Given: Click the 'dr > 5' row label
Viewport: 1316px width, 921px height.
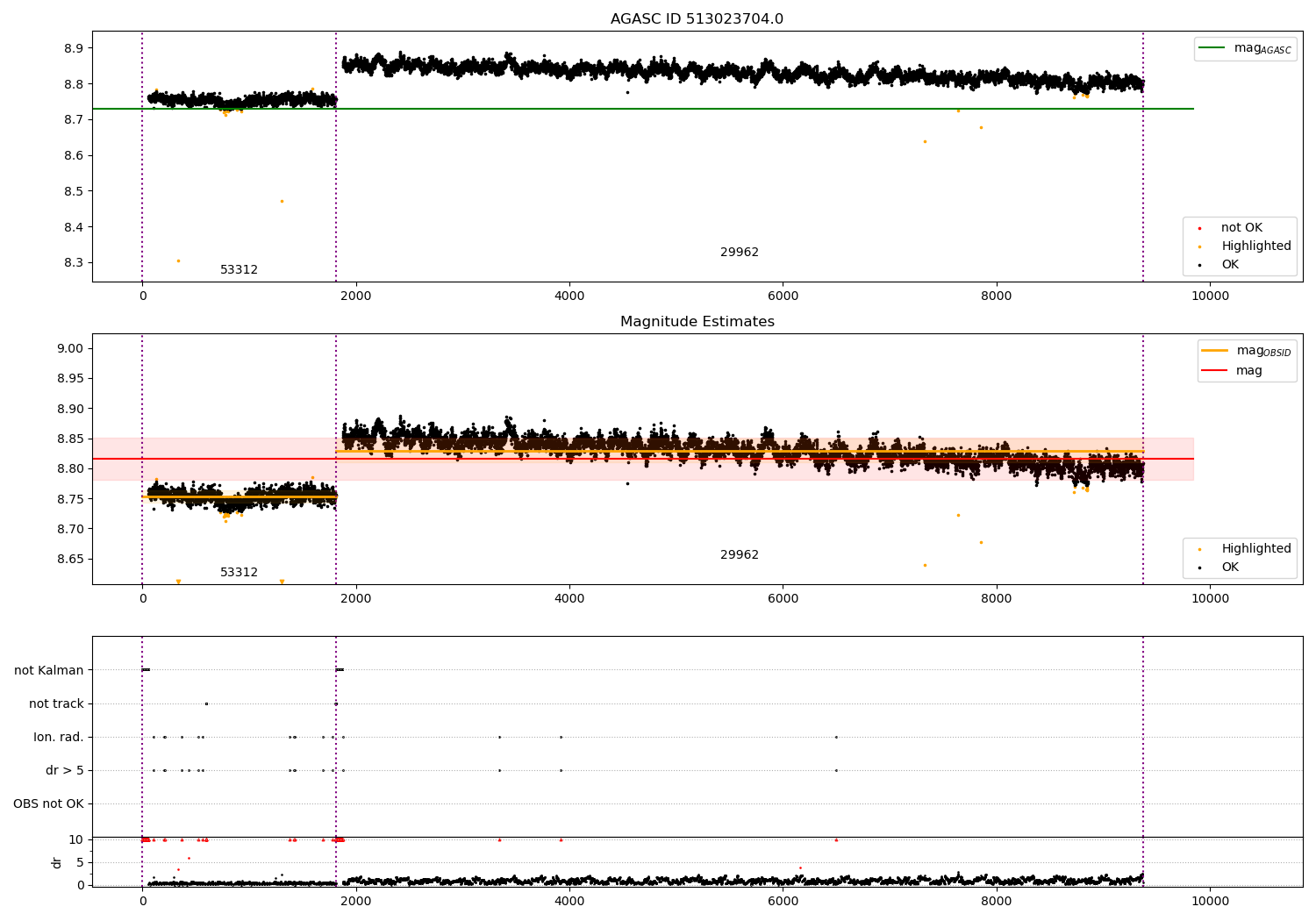Looking at the screenshot, I should coord(65,771).
